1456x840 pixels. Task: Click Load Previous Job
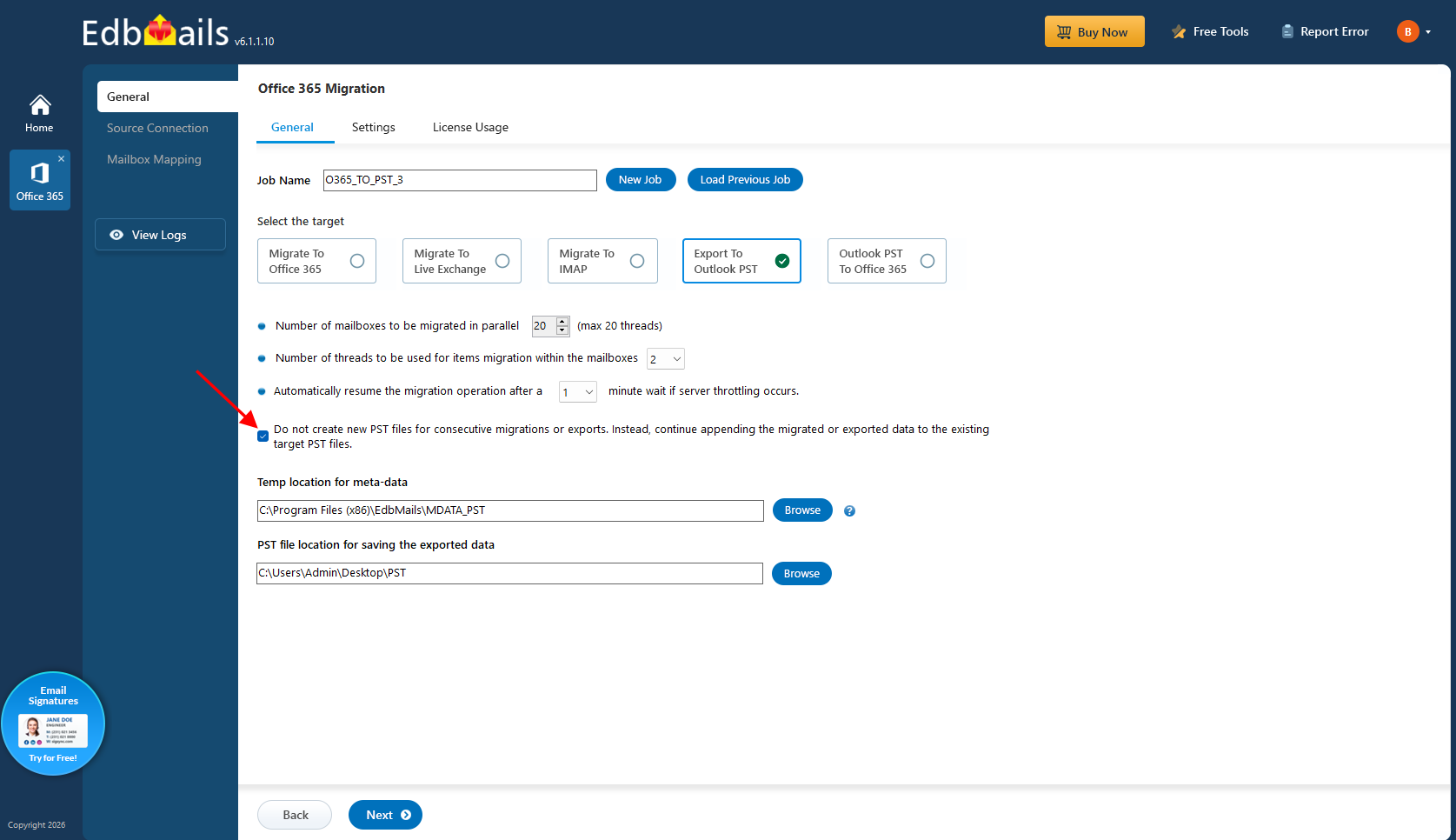pos(745,180)
